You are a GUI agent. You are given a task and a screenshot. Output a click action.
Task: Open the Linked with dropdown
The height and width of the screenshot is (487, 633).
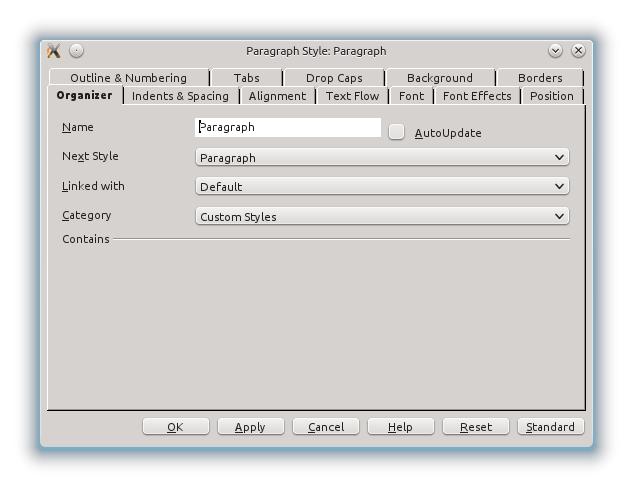pyautogui.click(x=382, y=186)
